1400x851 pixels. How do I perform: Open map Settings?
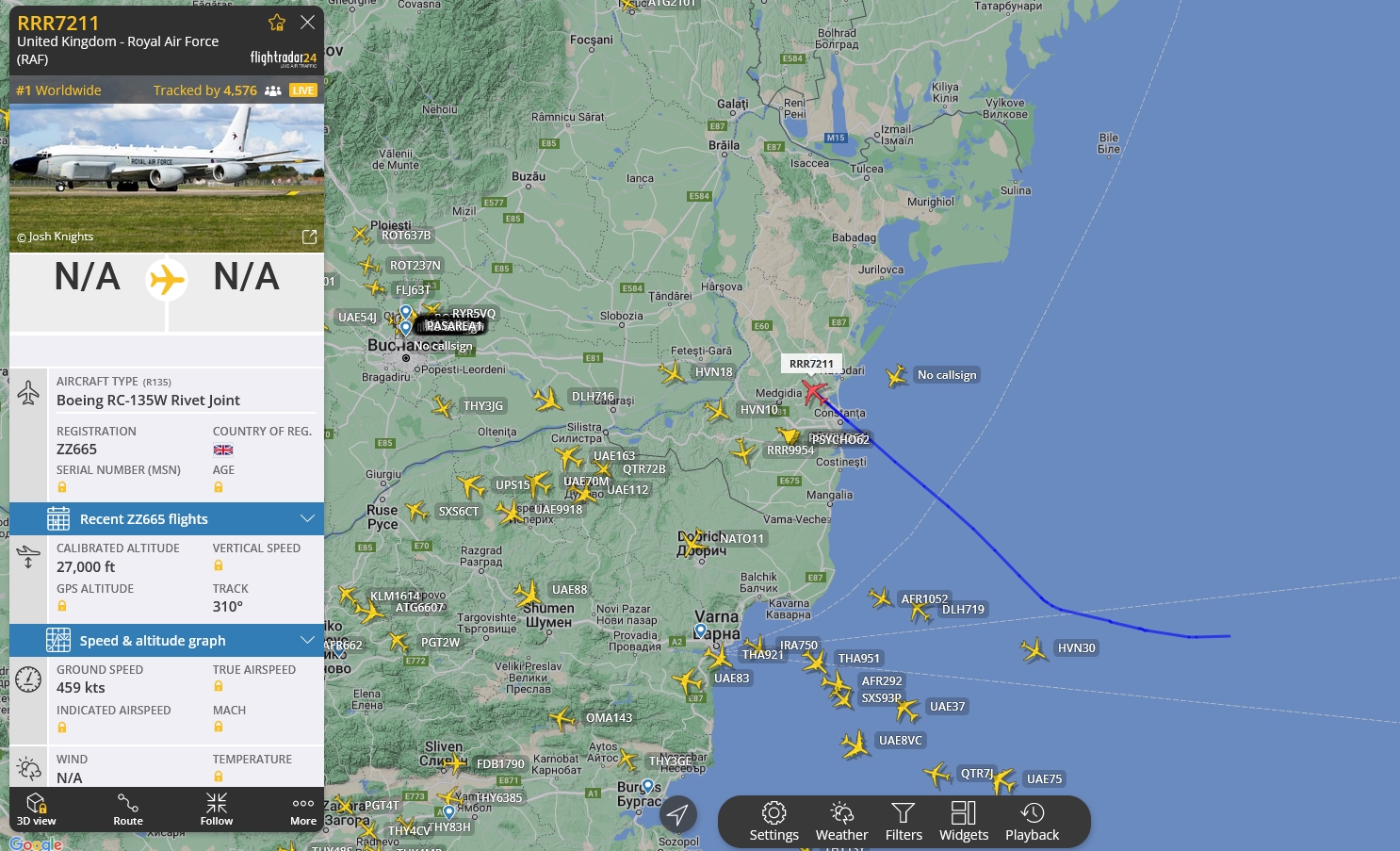click(x=773, y=822)
